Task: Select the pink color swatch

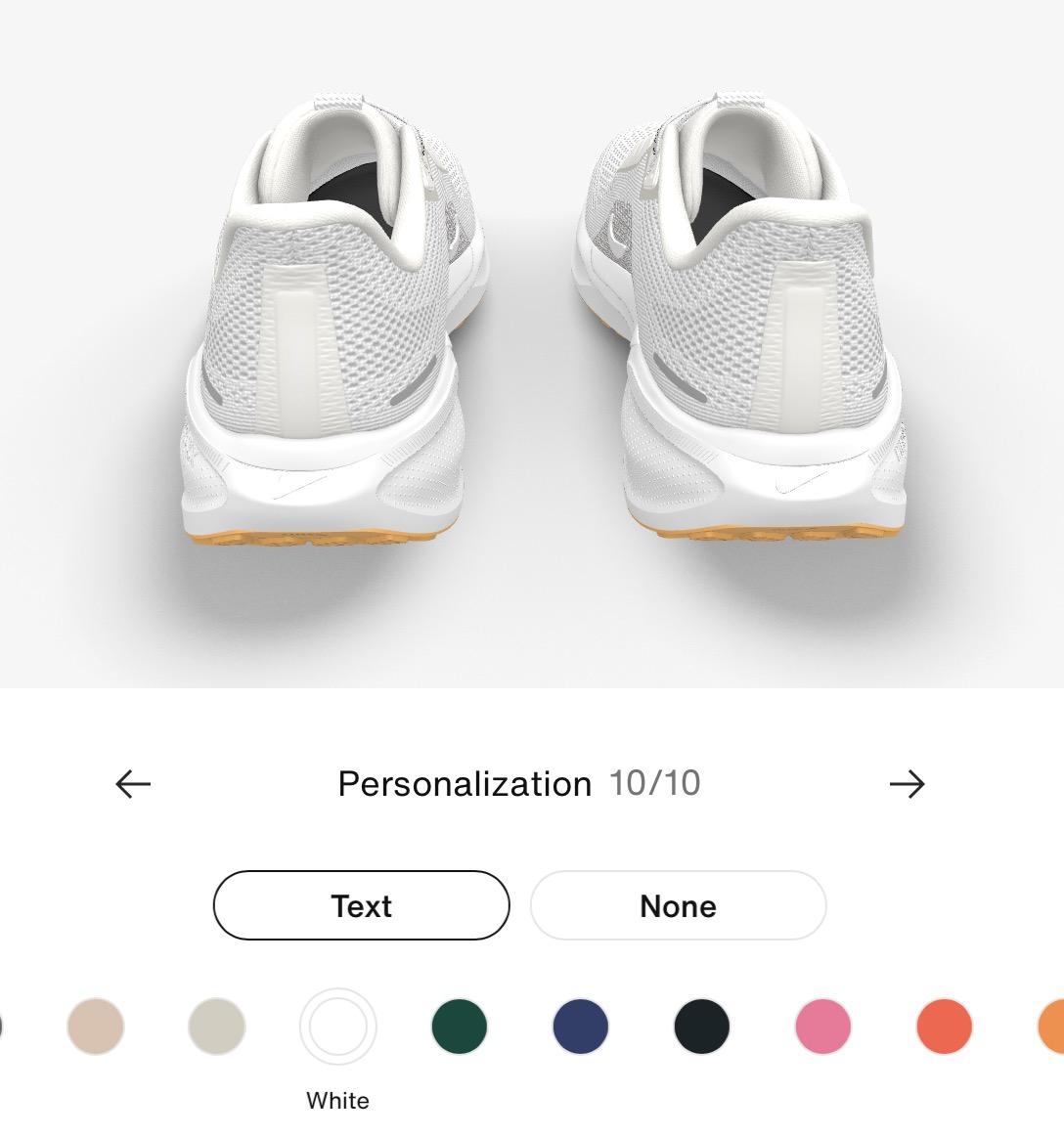Action: click(823, 1027)
